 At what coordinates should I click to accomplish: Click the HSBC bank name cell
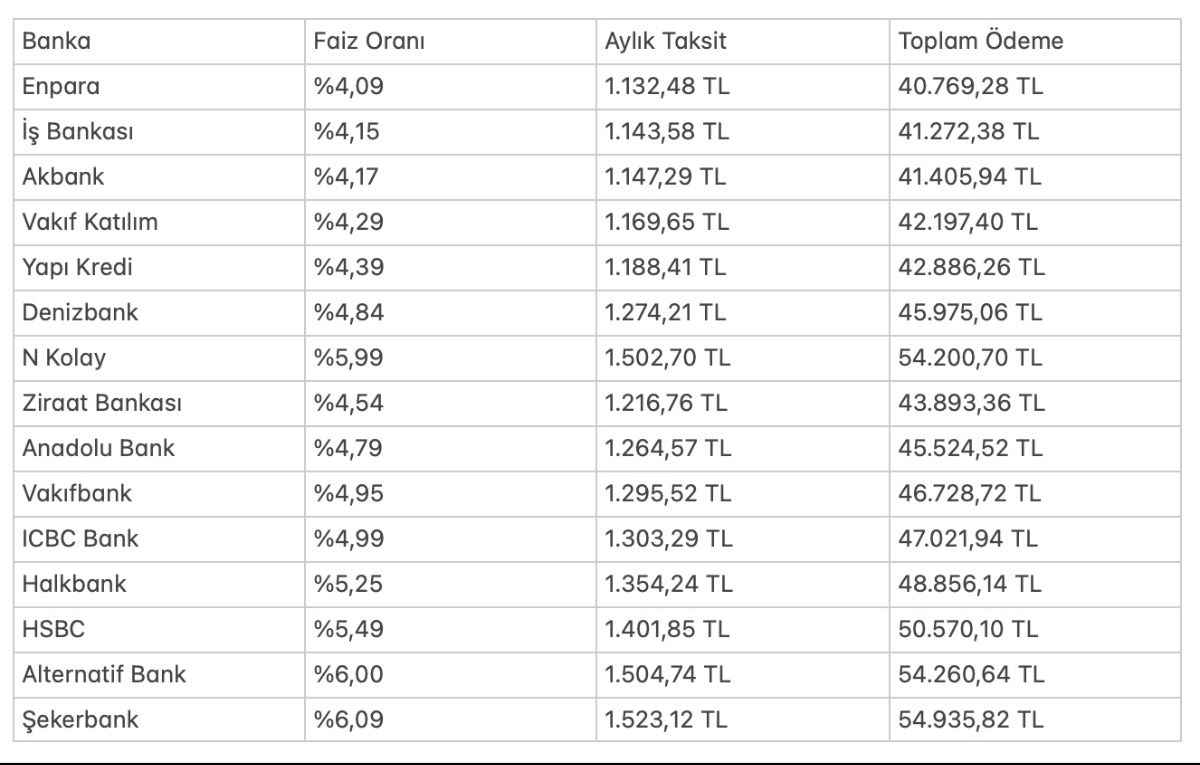click(x=51, y=629)
